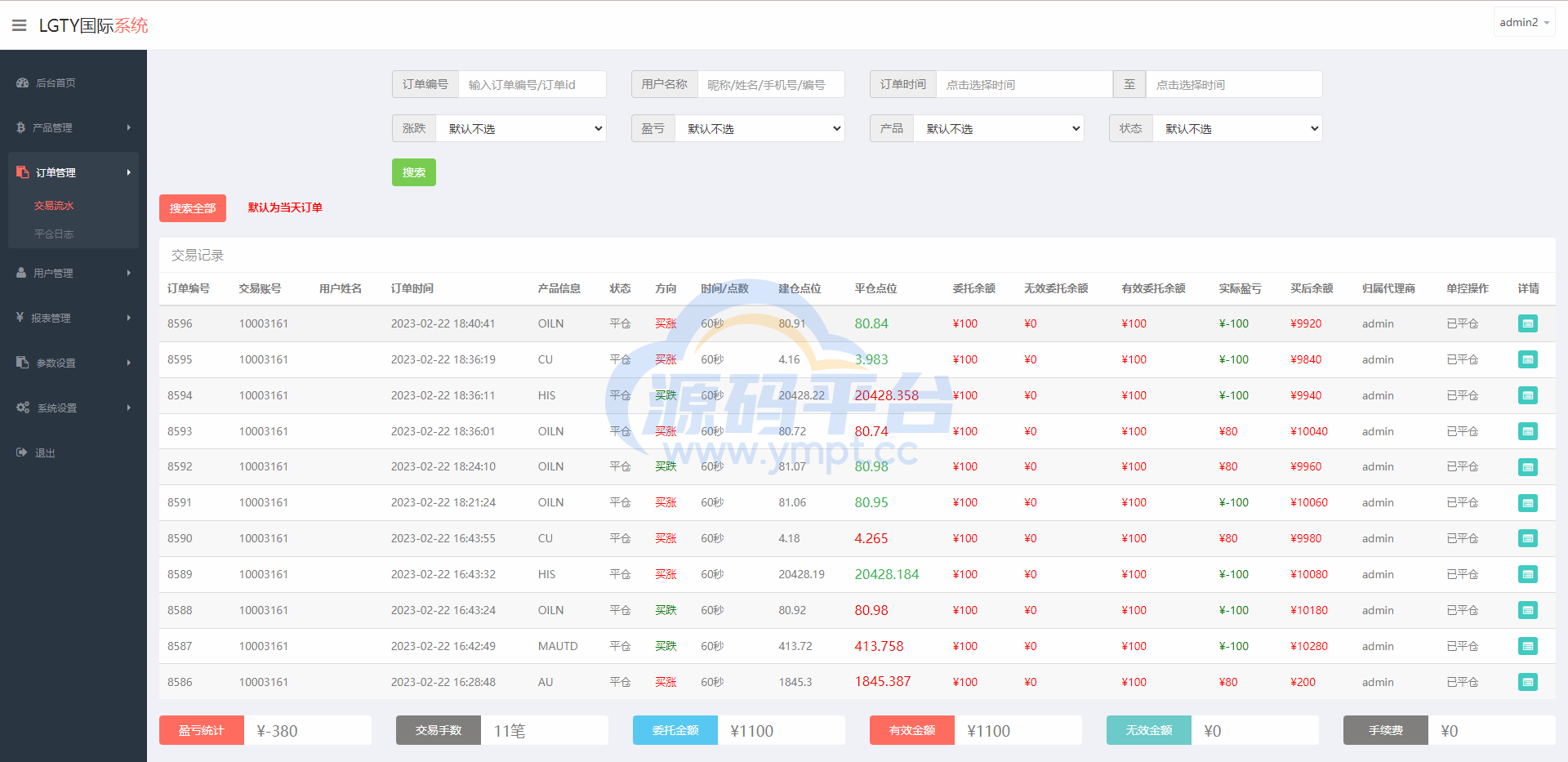Click 实际盈亏 column header

coord(1240,288)
